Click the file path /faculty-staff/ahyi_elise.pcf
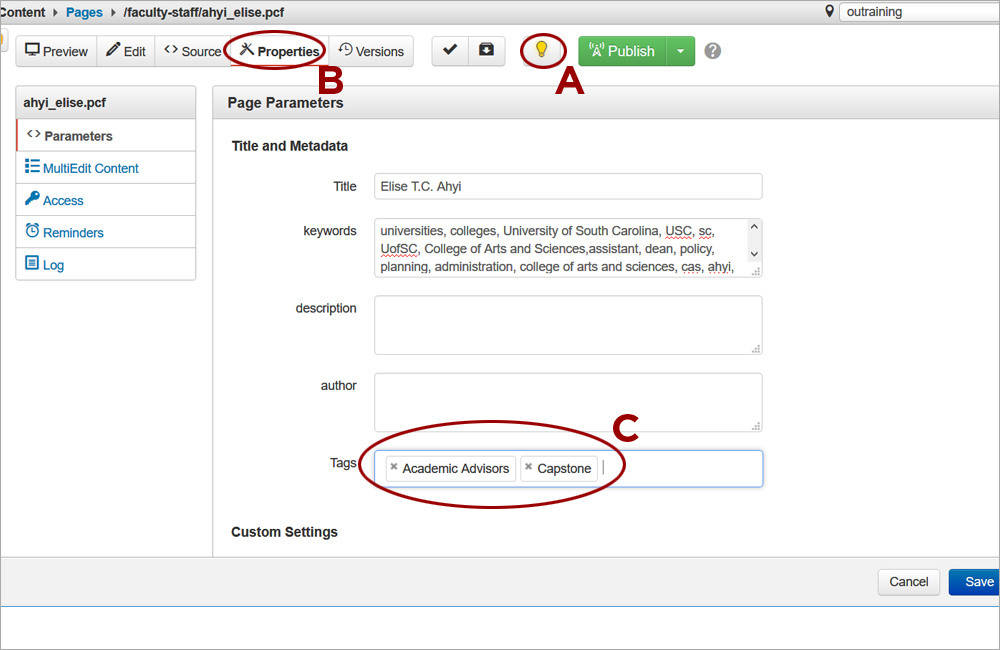 [203, 12]
